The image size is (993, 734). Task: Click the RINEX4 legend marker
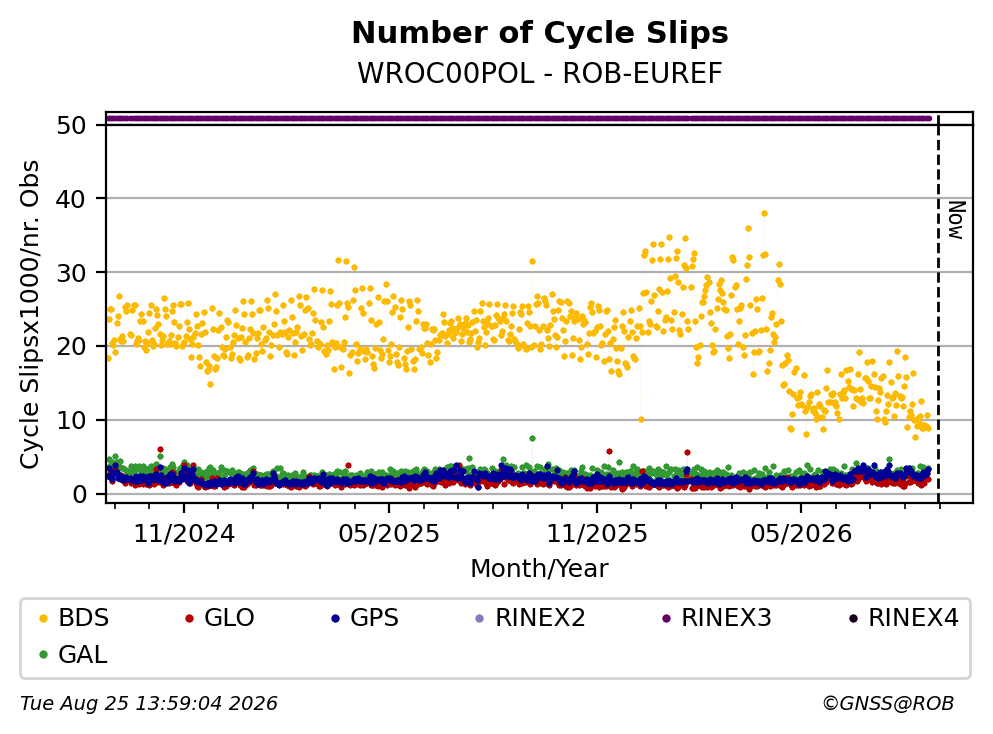tap(853, 618)
